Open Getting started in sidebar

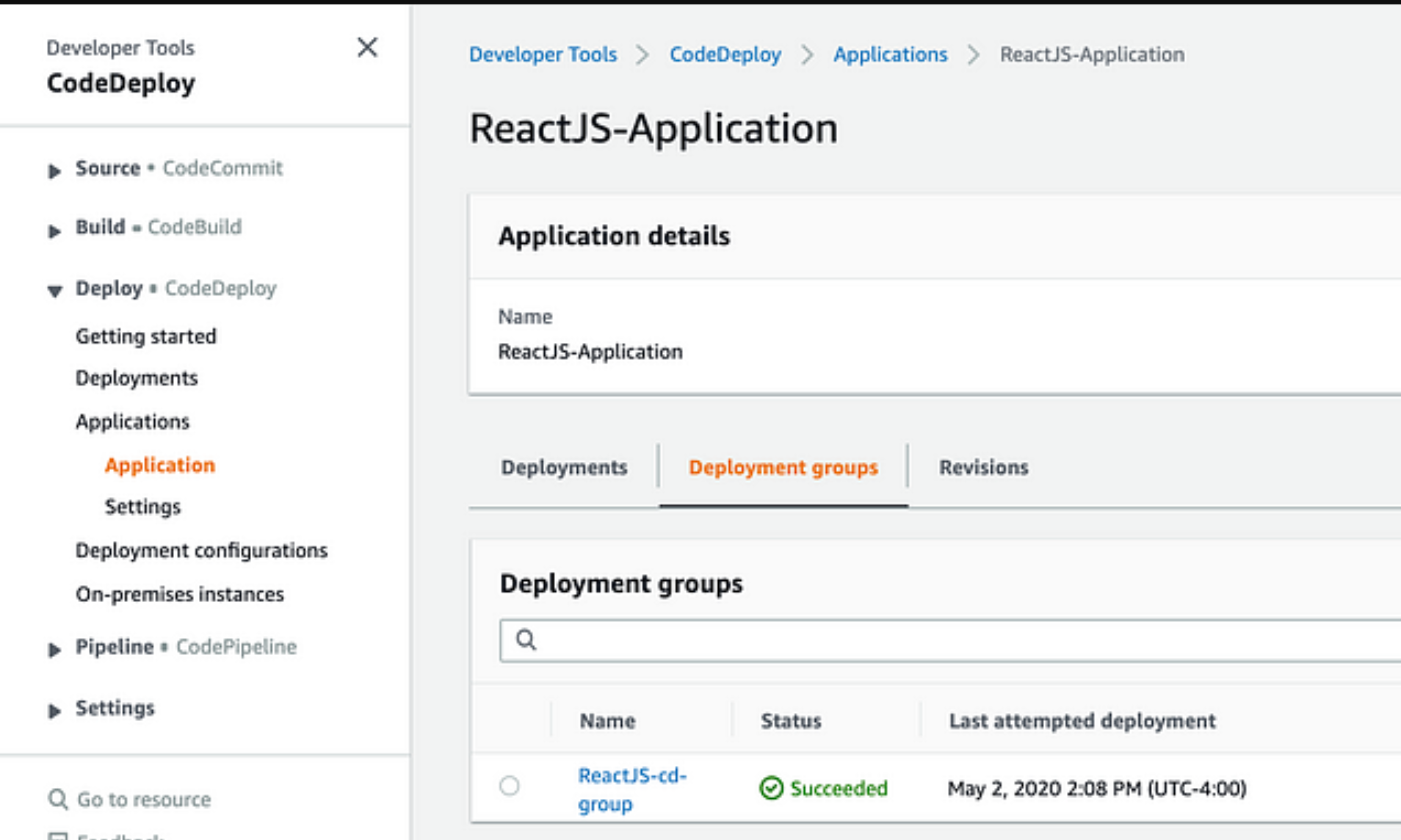[146, 336]
